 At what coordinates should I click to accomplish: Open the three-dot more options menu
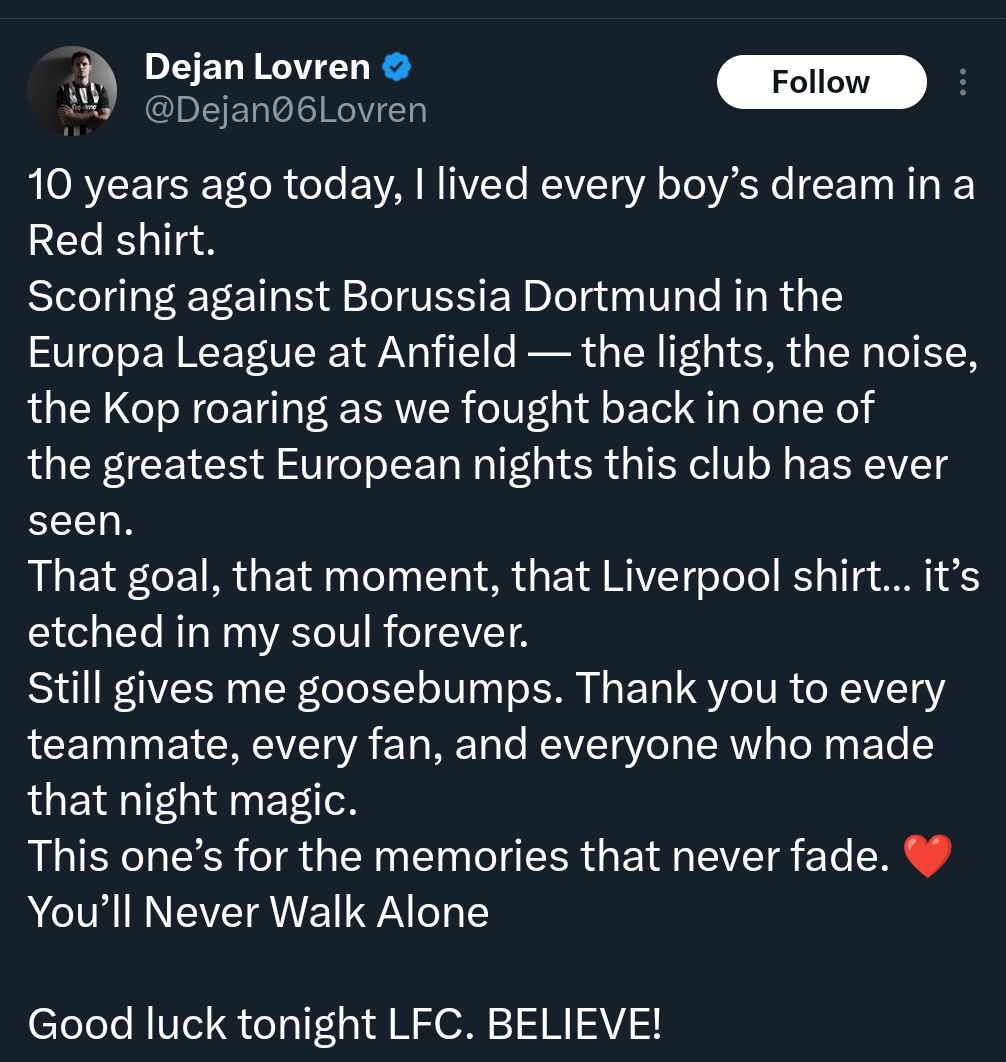(x=962, y=82)
